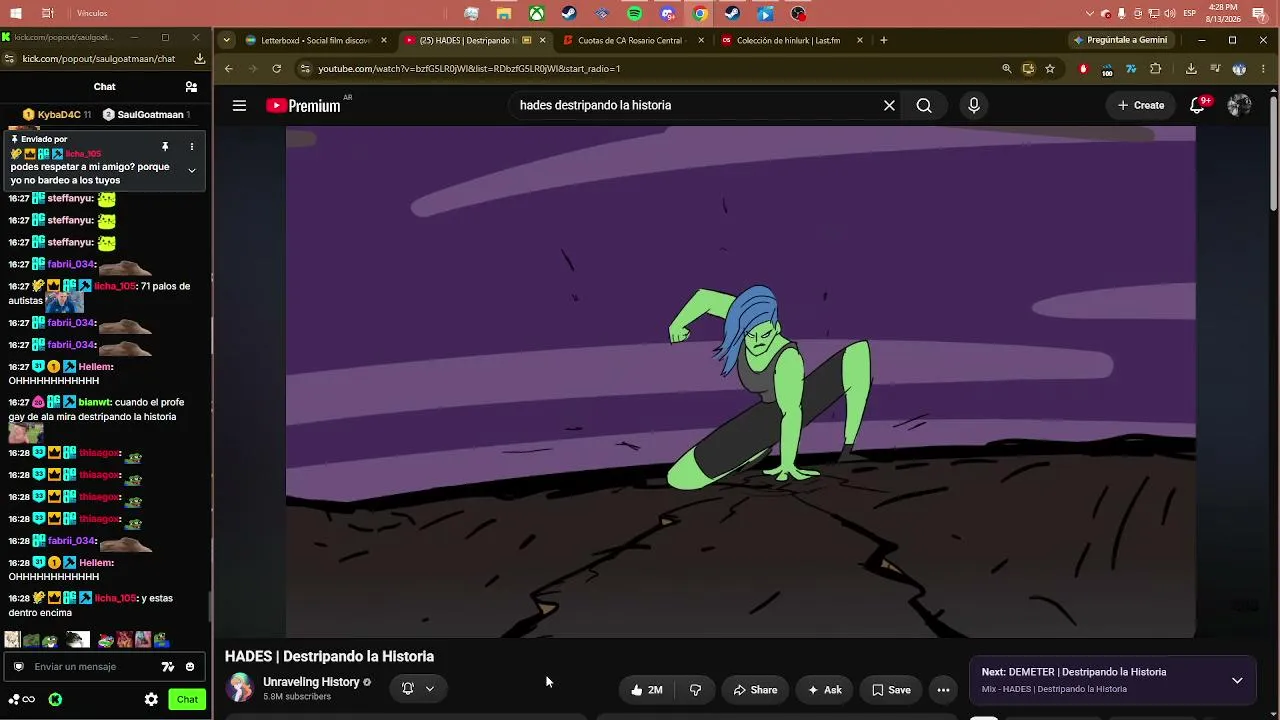Click Pregúntale a Gemini button

click(x=1120, y=40)
